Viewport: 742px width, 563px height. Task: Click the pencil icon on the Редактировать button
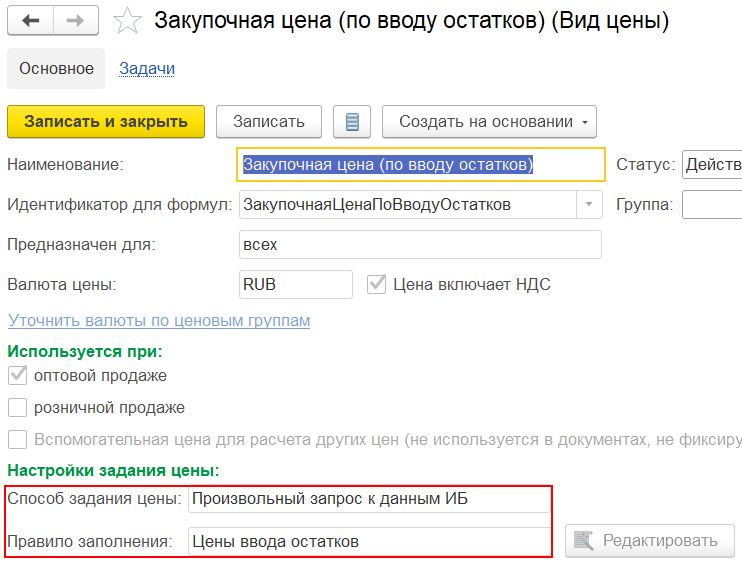[584, 541]
